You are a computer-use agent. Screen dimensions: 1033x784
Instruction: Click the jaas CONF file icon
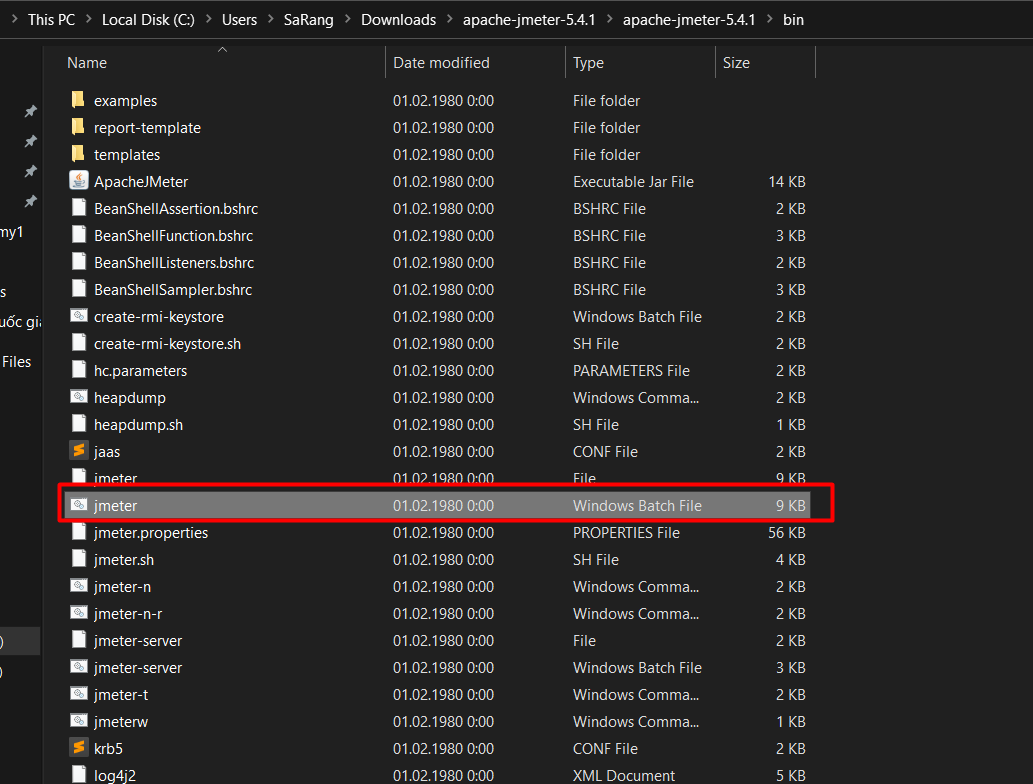click(78, 451)
